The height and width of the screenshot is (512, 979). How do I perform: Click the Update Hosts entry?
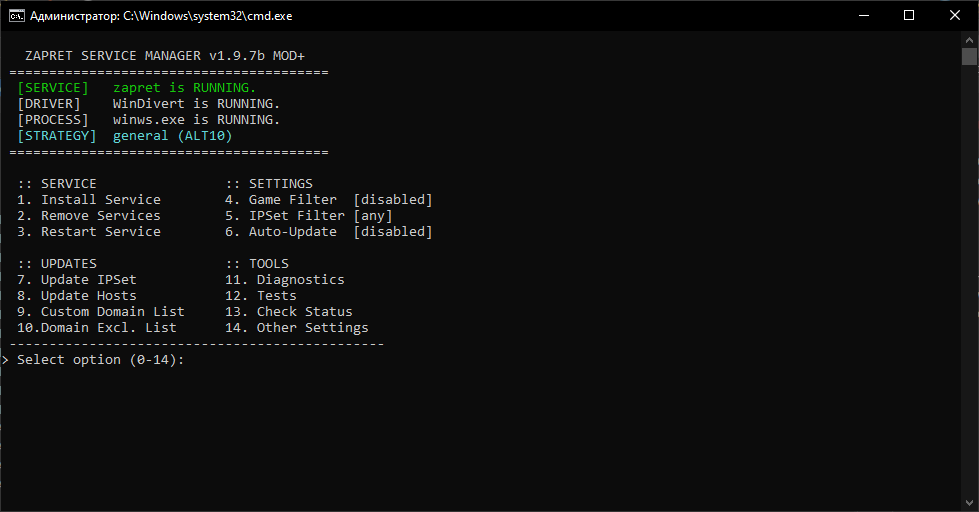[x=88, y=296]
